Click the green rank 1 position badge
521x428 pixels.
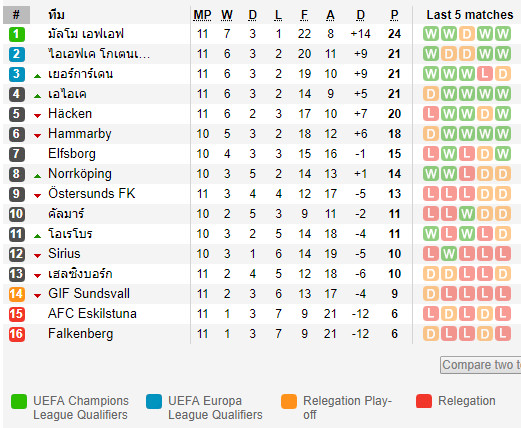click(17, 34)
